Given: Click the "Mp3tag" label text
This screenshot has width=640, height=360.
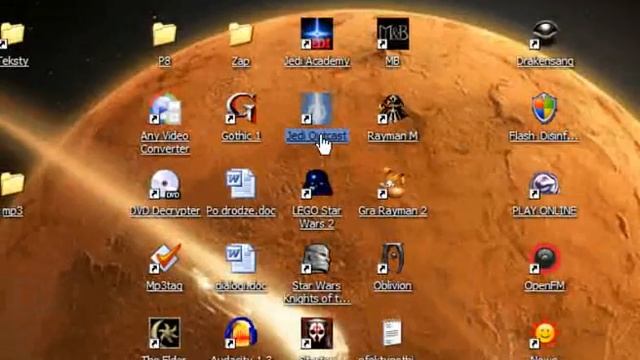Looking at the screenshot, I should pos(164,286).
